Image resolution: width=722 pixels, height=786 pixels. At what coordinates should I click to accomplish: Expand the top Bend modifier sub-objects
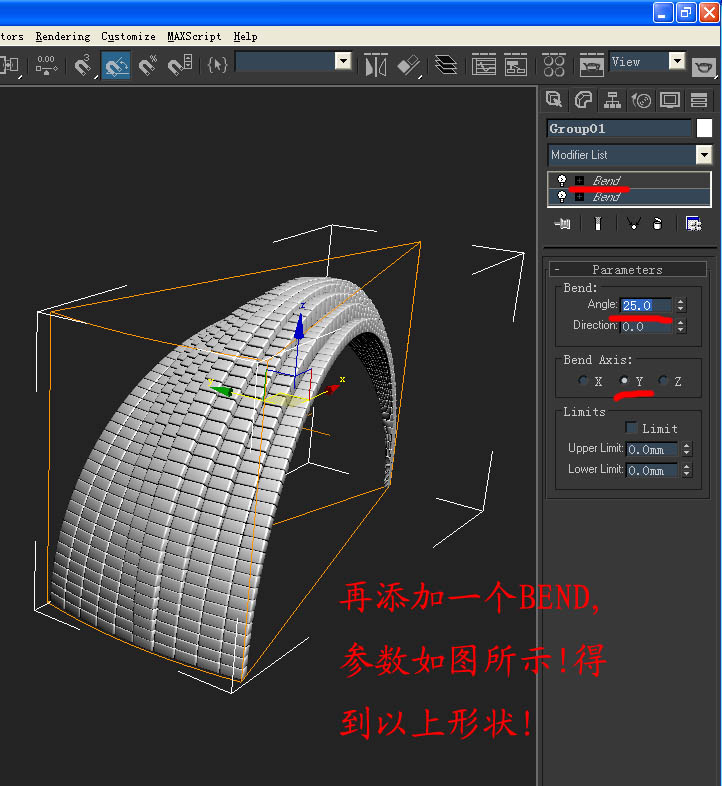coord(580,180)
